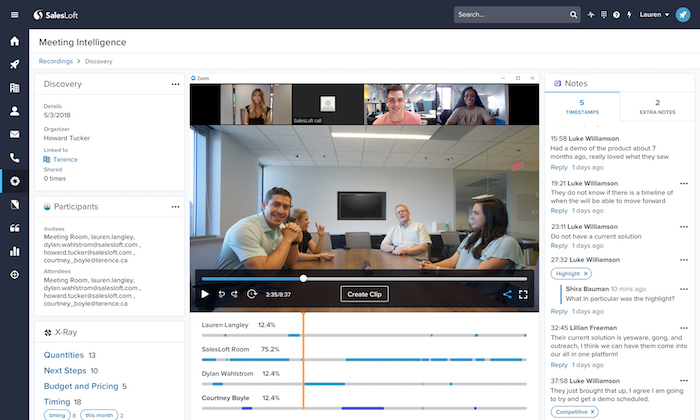The image size is (700, 420).
Task: Open options for the 37:58 note
Action: [x=684, y=381]
